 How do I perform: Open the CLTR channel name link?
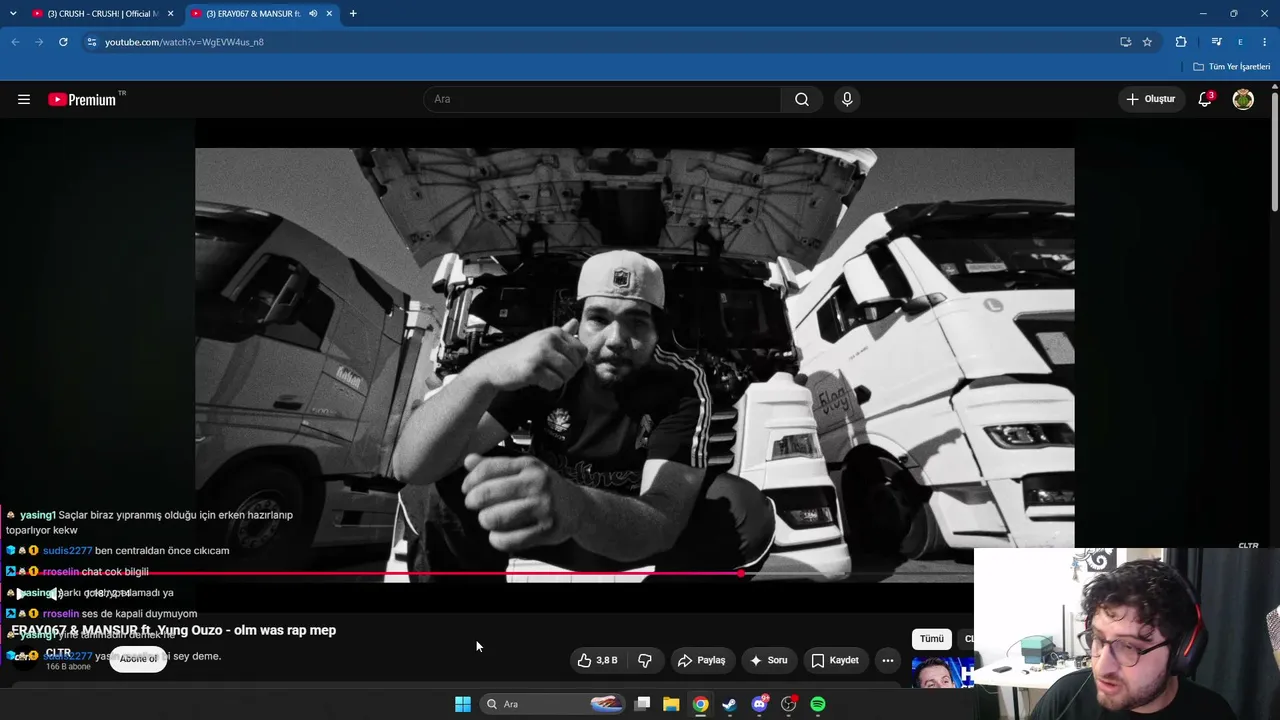click(58, 653)
